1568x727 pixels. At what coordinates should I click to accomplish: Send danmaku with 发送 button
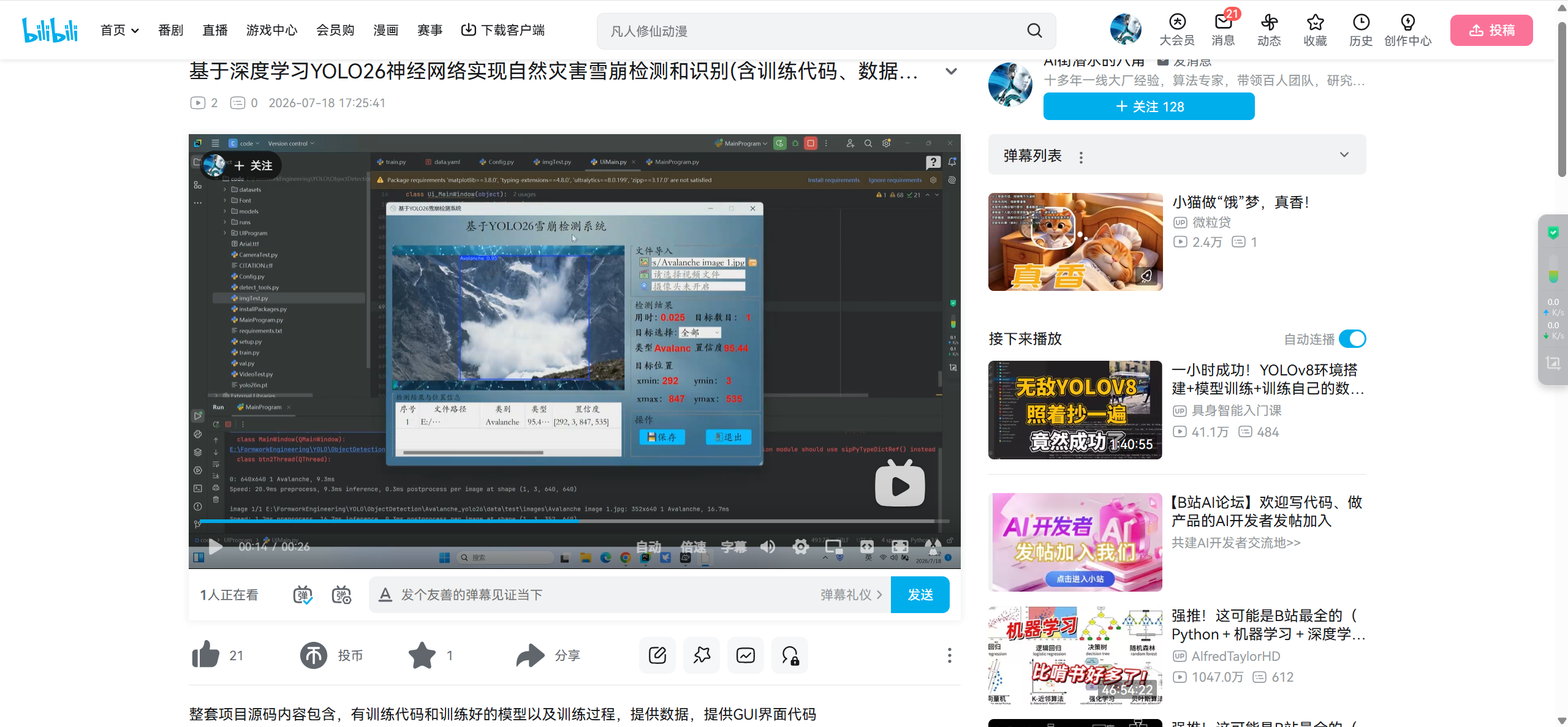(920, 595)
